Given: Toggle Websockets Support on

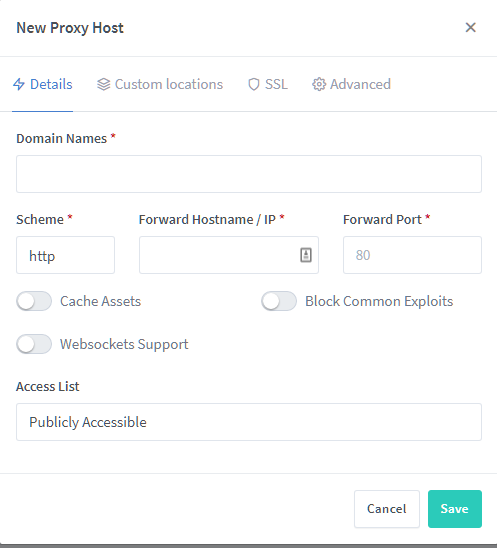Looking at the screenshot, I should coord(34,344).
